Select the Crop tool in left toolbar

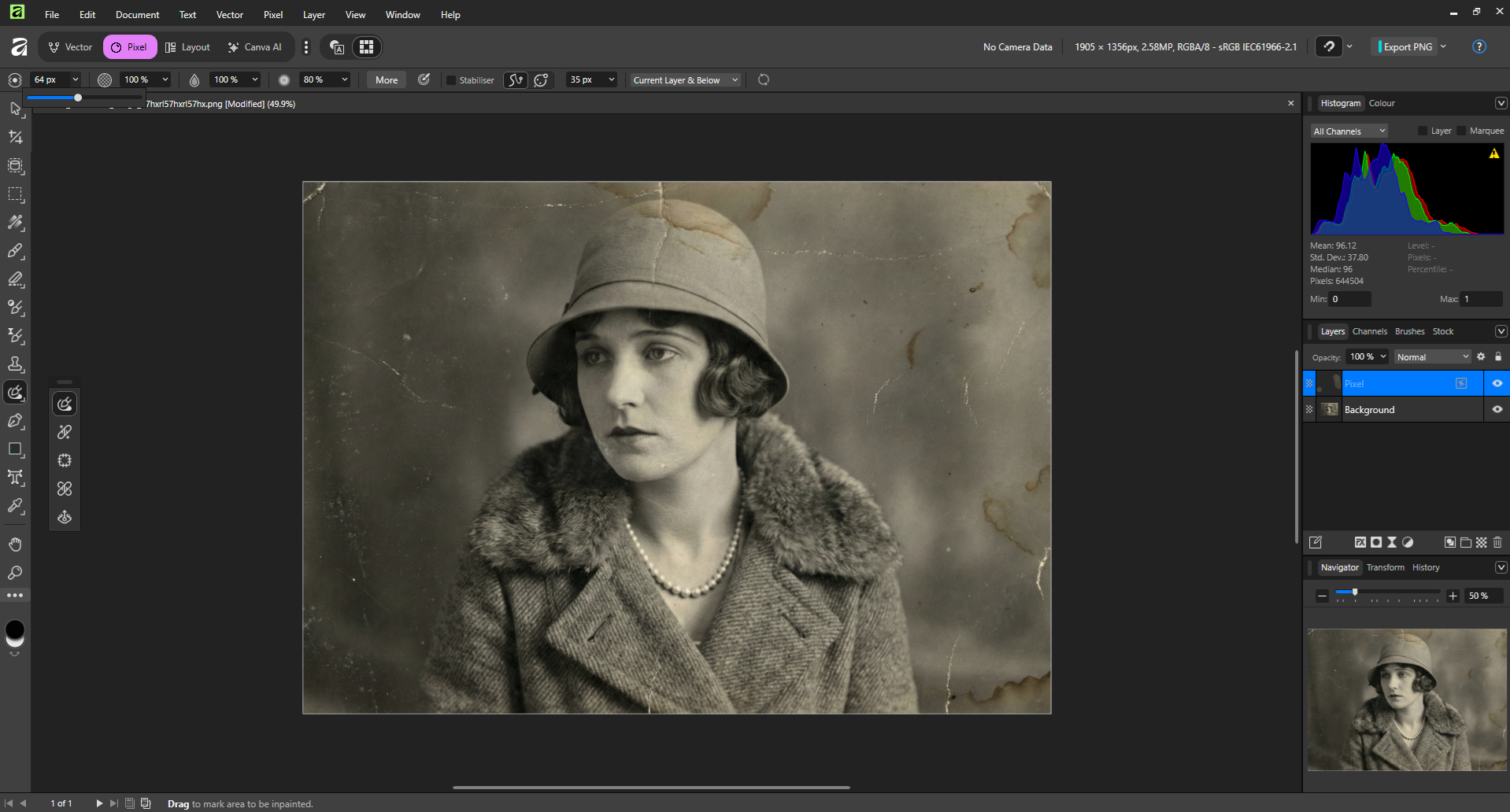[16, 137]
